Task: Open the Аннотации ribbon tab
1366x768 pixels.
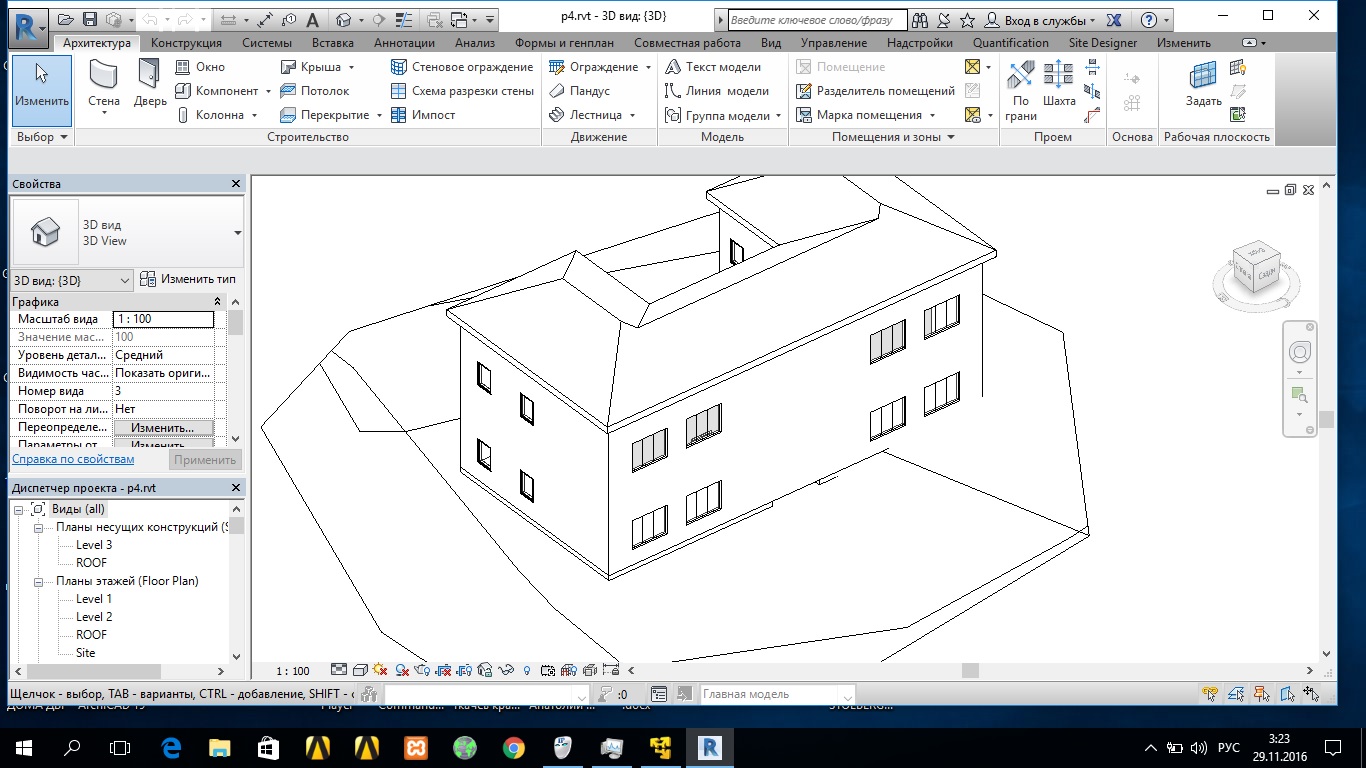Action: (404, 43)
